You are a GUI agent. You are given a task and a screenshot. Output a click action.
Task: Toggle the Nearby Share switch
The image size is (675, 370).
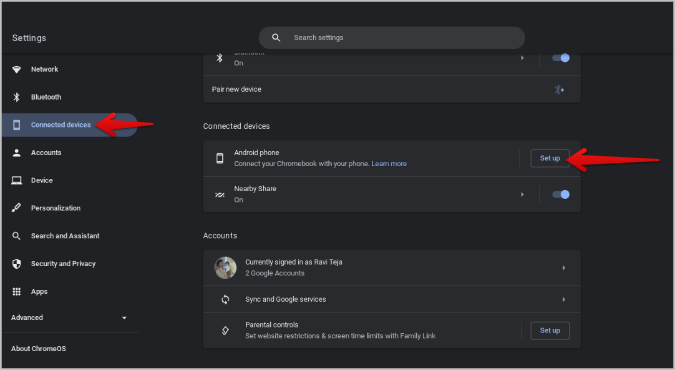561,195
